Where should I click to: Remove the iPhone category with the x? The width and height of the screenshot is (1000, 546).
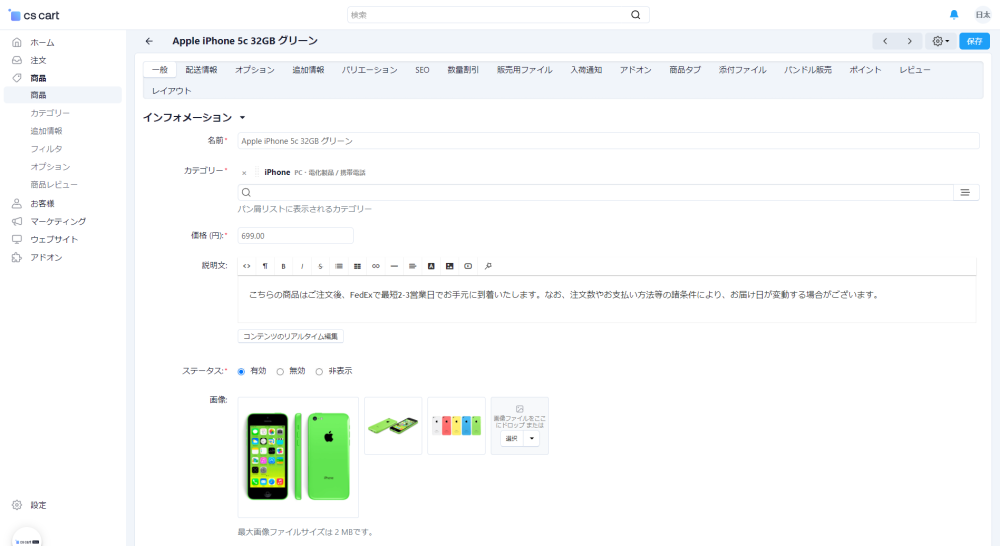pos(244,173)
